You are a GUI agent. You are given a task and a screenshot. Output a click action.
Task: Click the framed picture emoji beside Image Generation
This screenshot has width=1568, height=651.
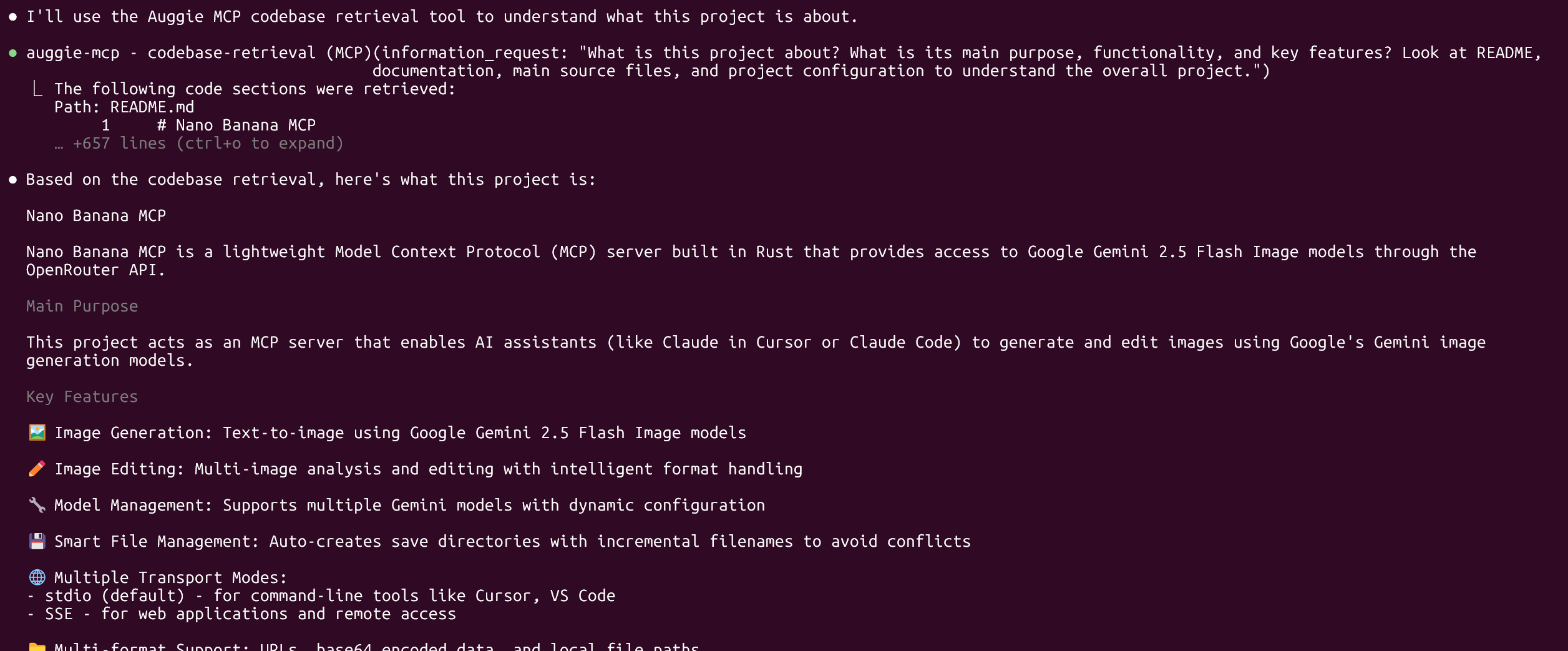click(x=37, y=433)
